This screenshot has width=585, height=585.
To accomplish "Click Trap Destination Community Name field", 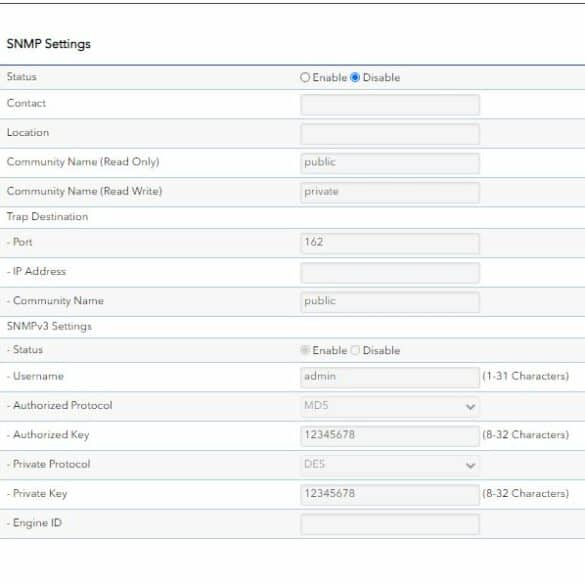I will pos(390,301).
